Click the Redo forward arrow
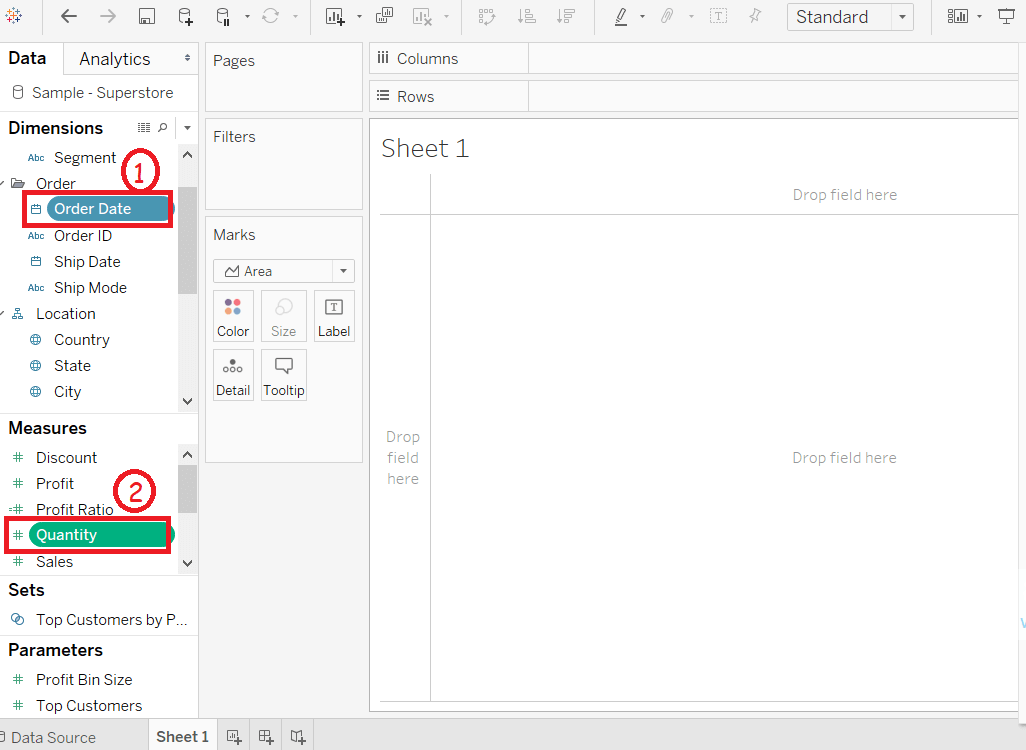 coord(107,16)
